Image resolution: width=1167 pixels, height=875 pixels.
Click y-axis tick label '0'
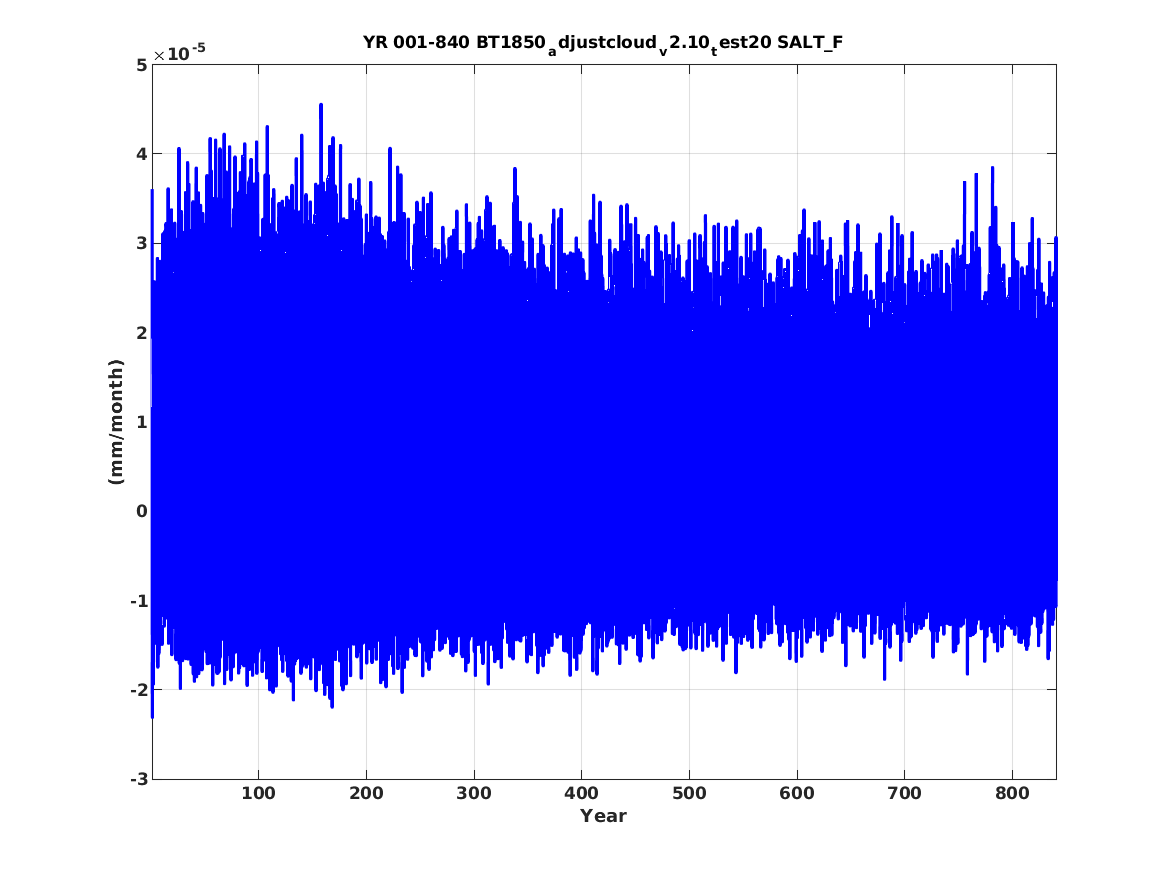click(141, 511)
